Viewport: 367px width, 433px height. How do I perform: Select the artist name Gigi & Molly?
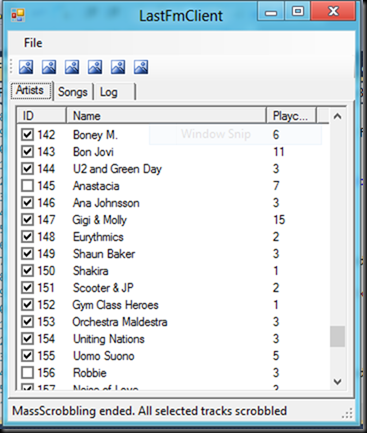point(99,220)
